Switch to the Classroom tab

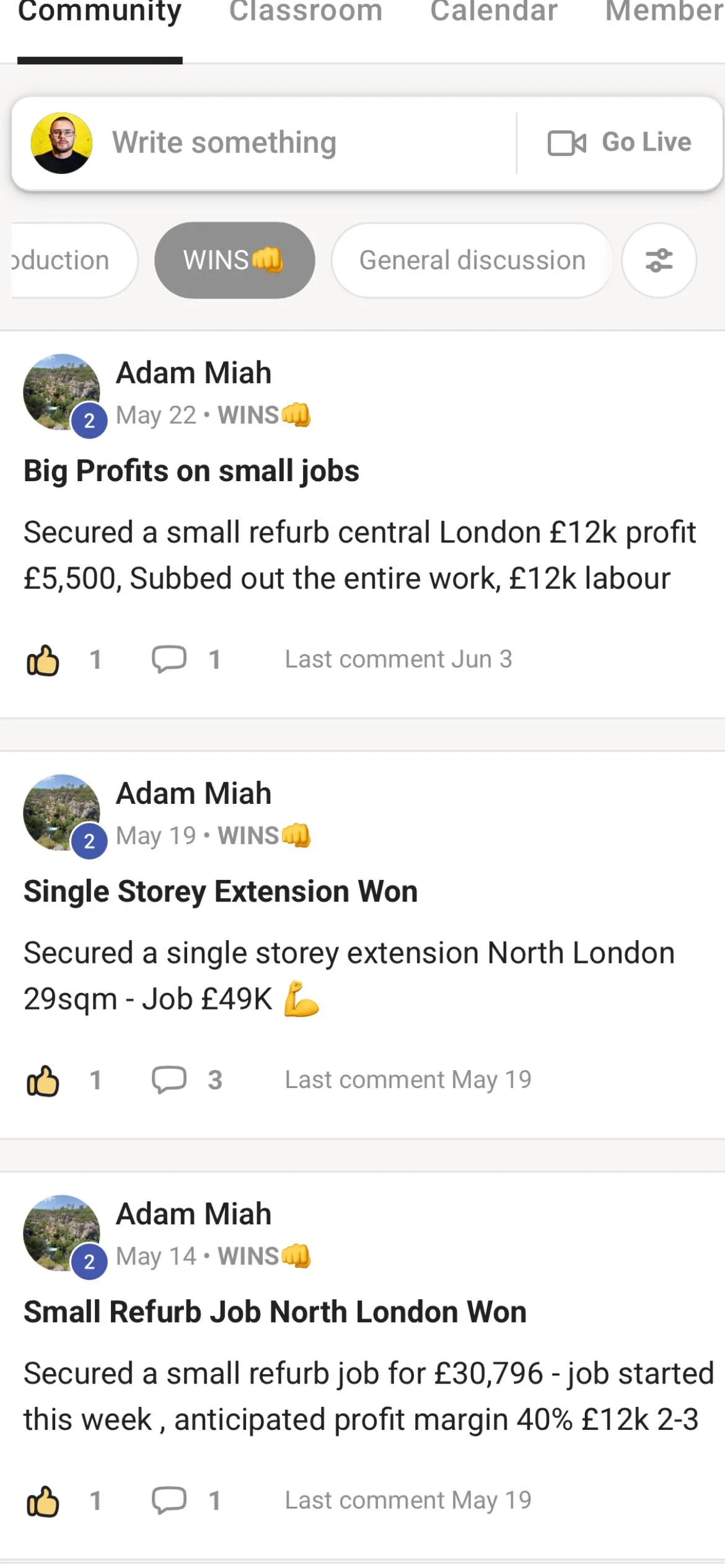pyautogui.click(x=306, y=12)
